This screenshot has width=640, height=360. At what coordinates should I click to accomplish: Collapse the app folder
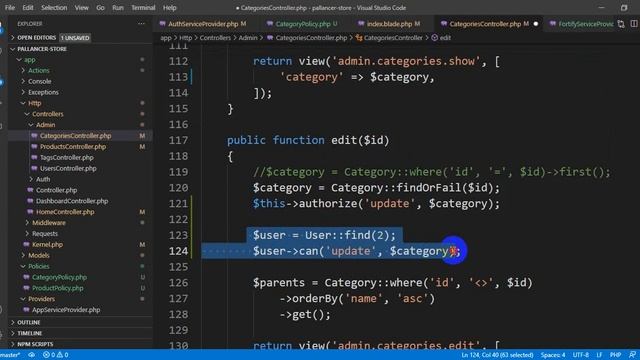29,60
